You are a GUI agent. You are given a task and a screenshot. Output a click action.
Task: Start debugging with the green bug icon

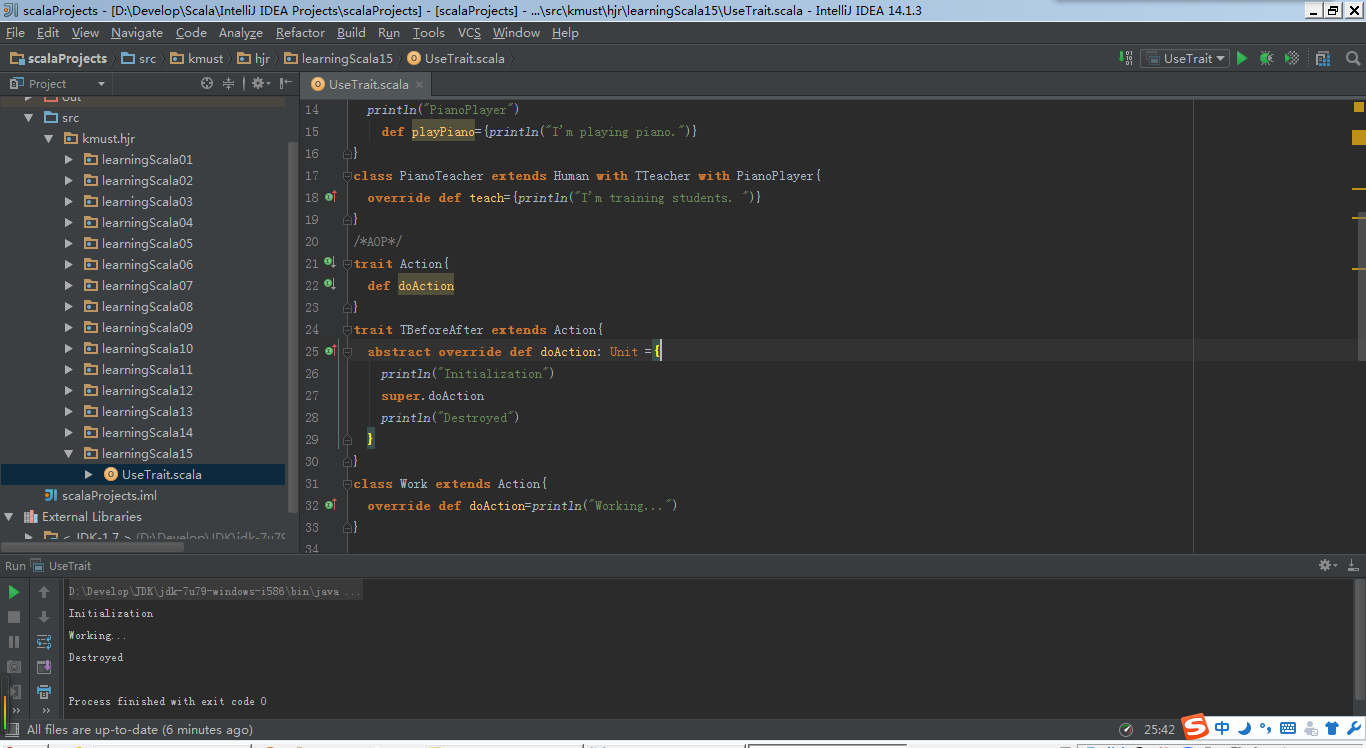(x=1266, y=59)
